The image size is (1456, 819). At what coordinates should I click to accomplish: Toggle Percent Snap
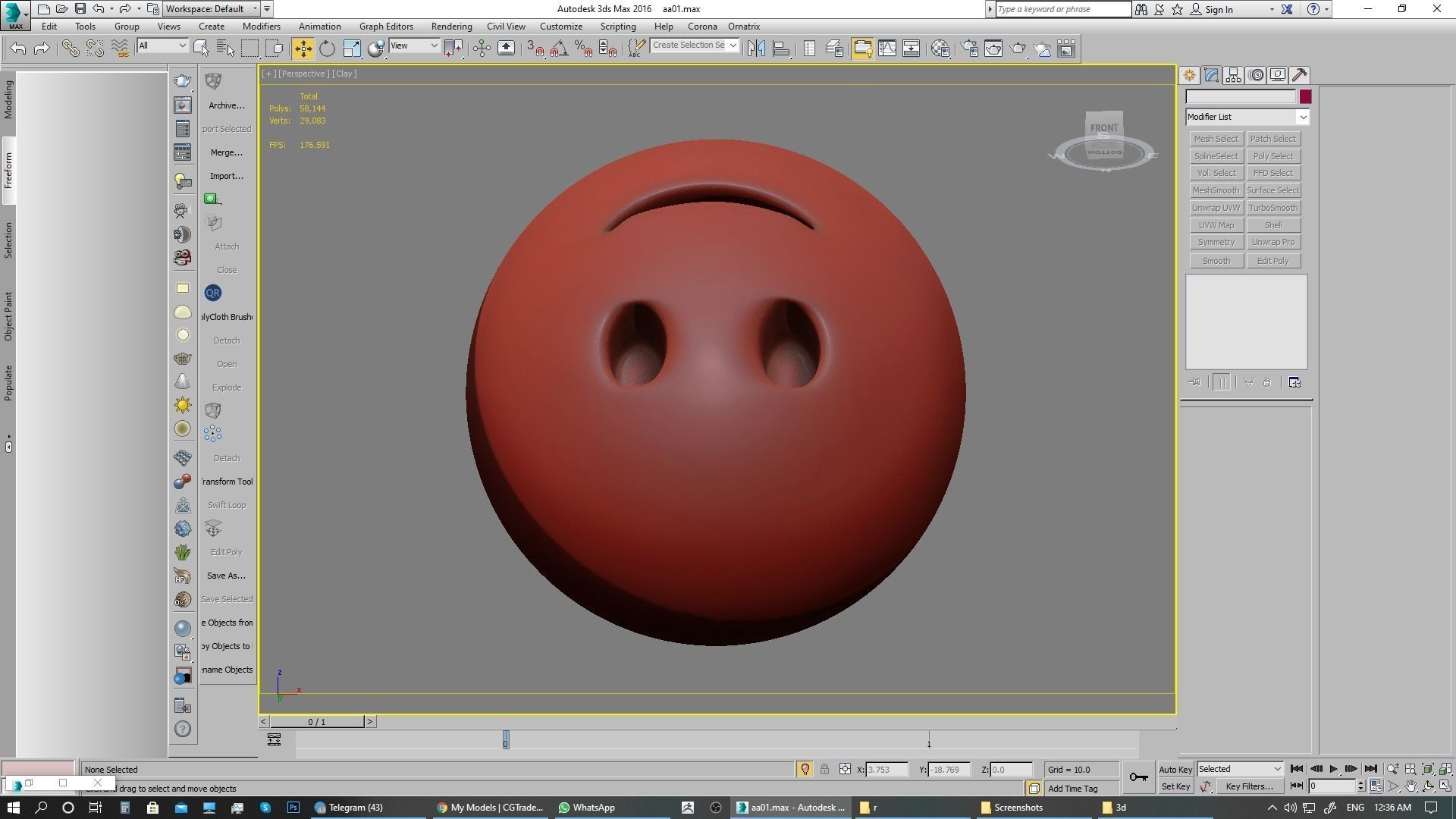(584, 49)
